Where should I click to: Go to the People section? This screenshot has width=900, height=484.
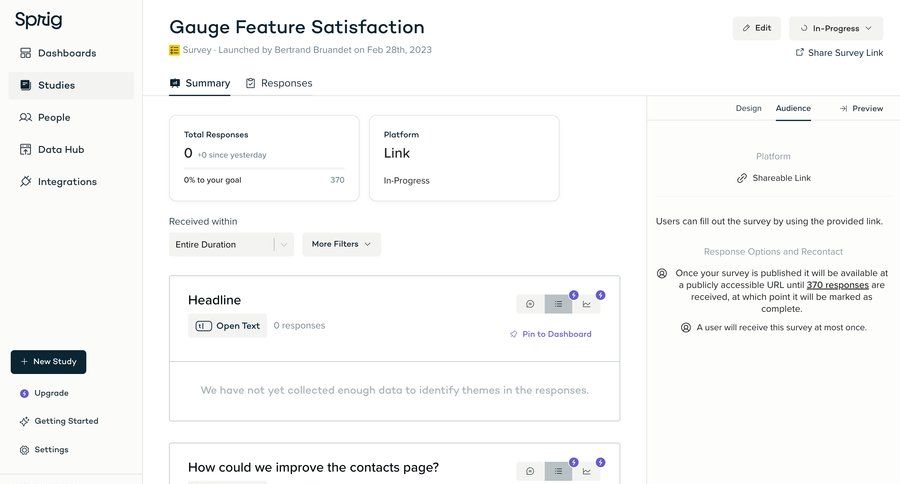53,117
